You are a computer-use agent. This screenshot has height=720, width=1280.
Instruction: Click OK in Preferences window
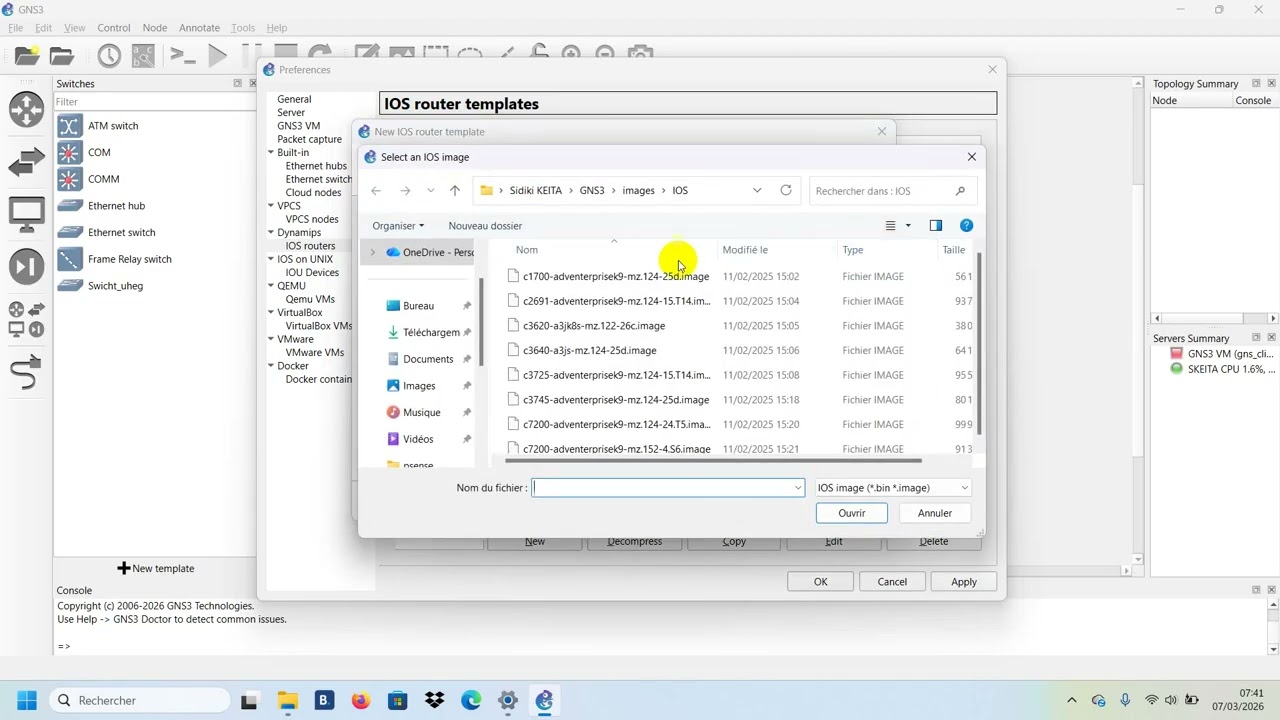click(x=821, y=582)
